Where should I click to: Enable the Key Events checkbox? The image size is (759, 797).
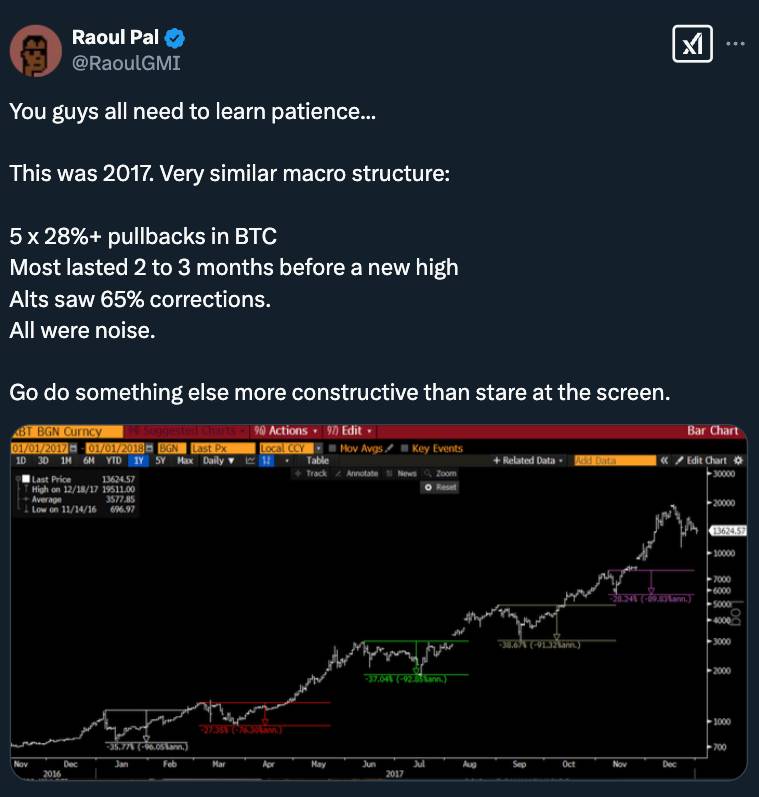tap(405, 448)
